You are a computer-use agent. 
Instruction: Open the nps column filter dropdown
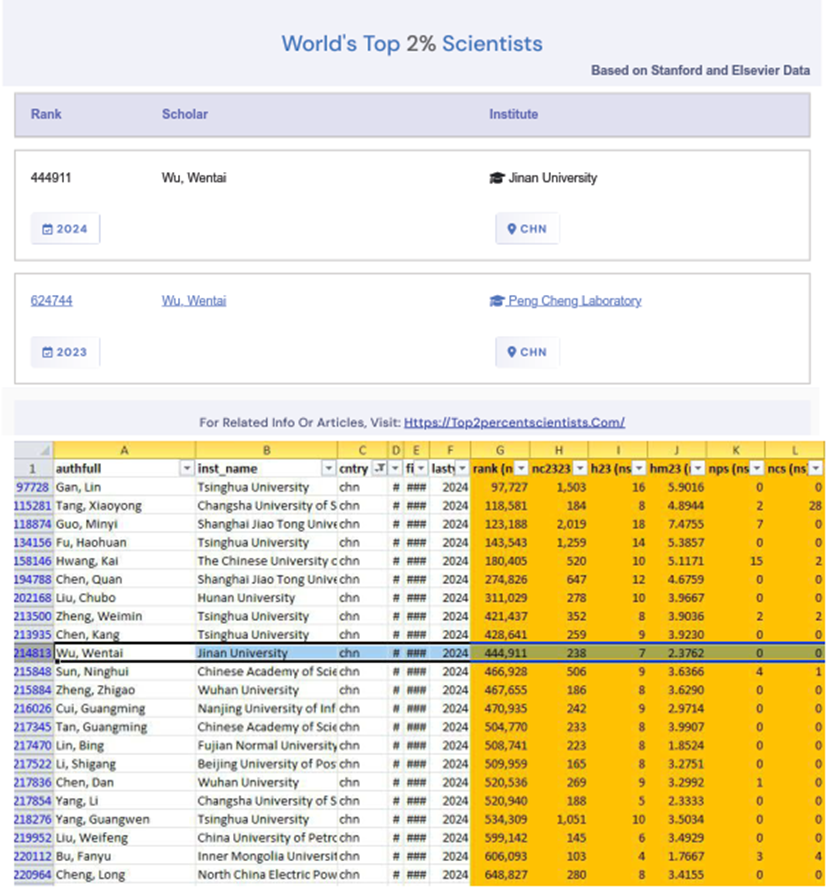[756, 469]
